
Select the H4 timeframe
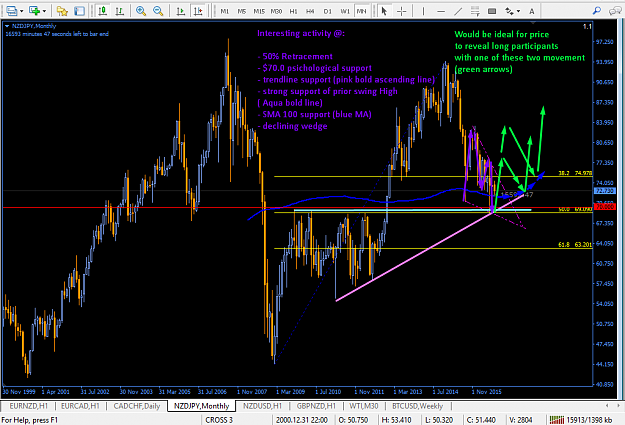[310, 11]
